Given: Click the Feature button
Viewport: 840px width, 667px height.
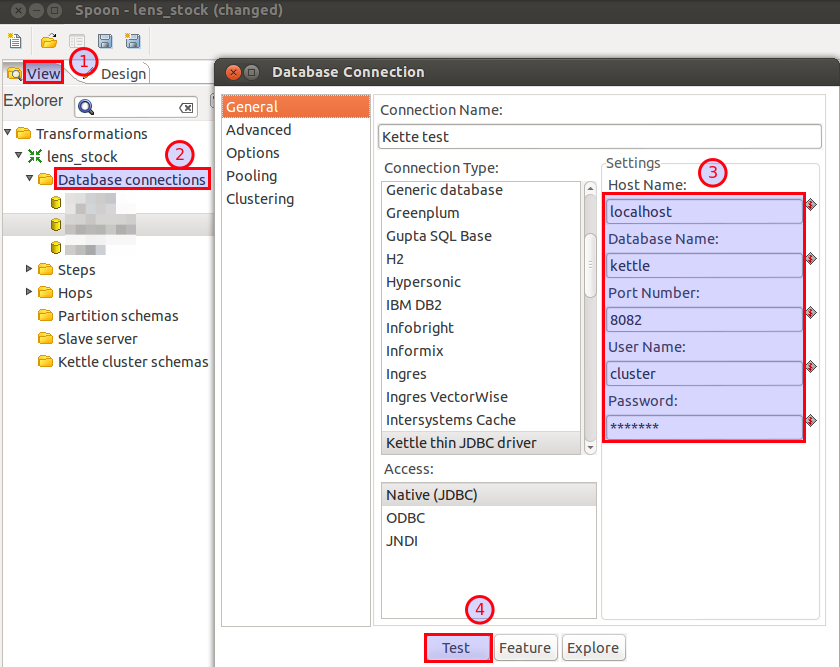Looking at the screenshot, I should (x=525, y=648).
